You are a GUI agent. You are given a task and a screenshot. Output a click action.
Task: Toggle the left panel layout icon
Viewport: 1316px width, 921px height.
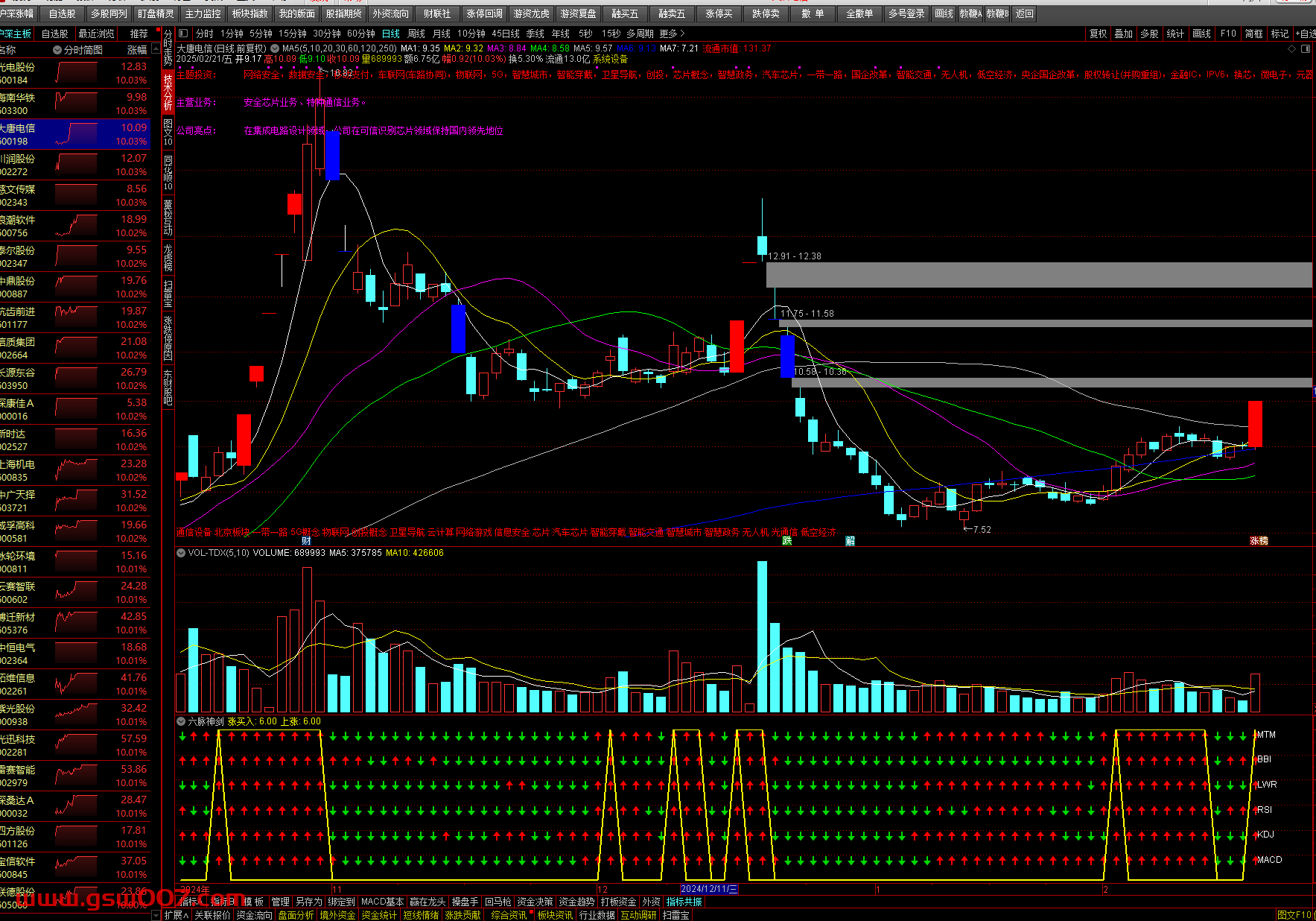(x=183, y=34)
